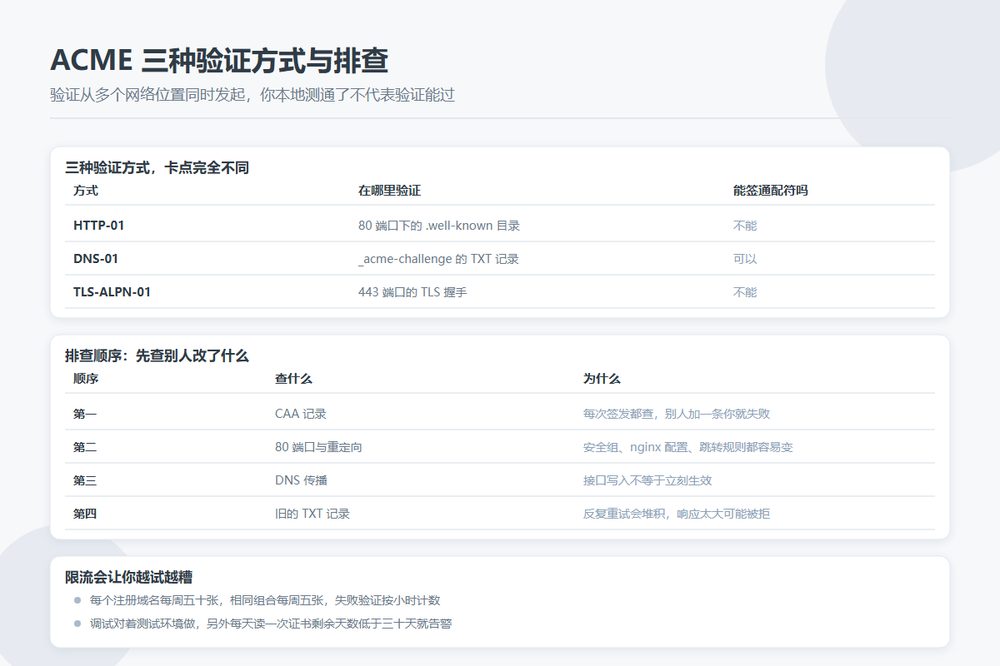Viewport: 1000px width, 666px height.
Task: Click column header 方式
Action: [85, 191]
